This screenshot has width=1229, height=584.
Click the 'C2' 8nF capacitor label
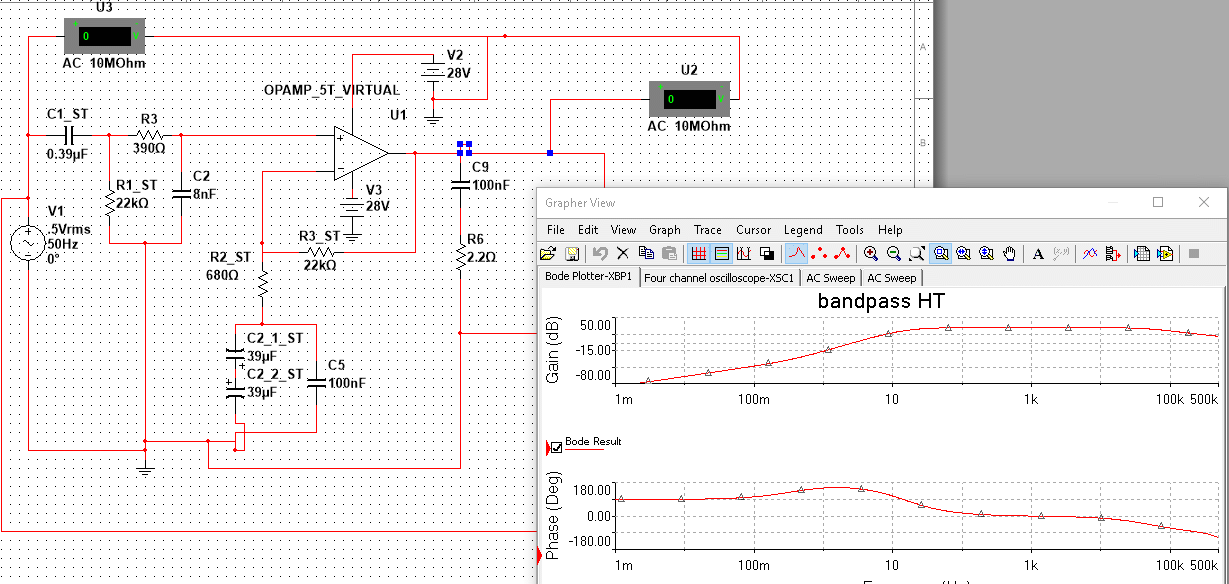pyautogui.click(x=201, y=176)
